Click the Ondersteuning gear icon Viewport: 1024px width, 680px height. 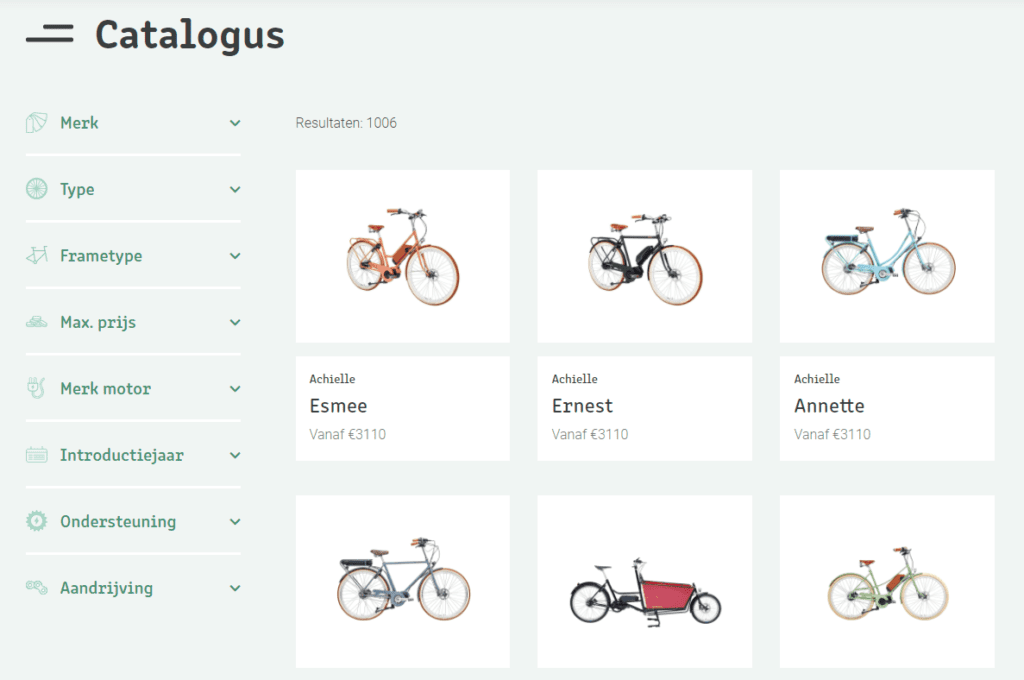(x=37, y=521)
